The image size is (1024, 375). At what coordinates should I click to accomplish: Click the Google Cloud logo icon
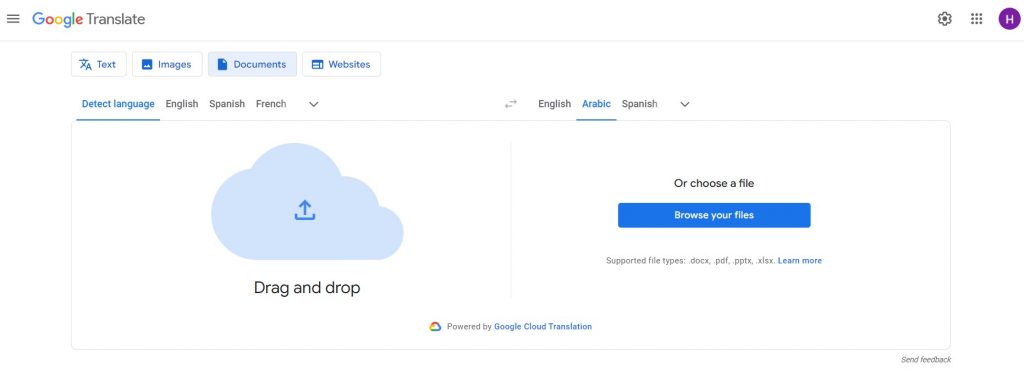[435, 327]
